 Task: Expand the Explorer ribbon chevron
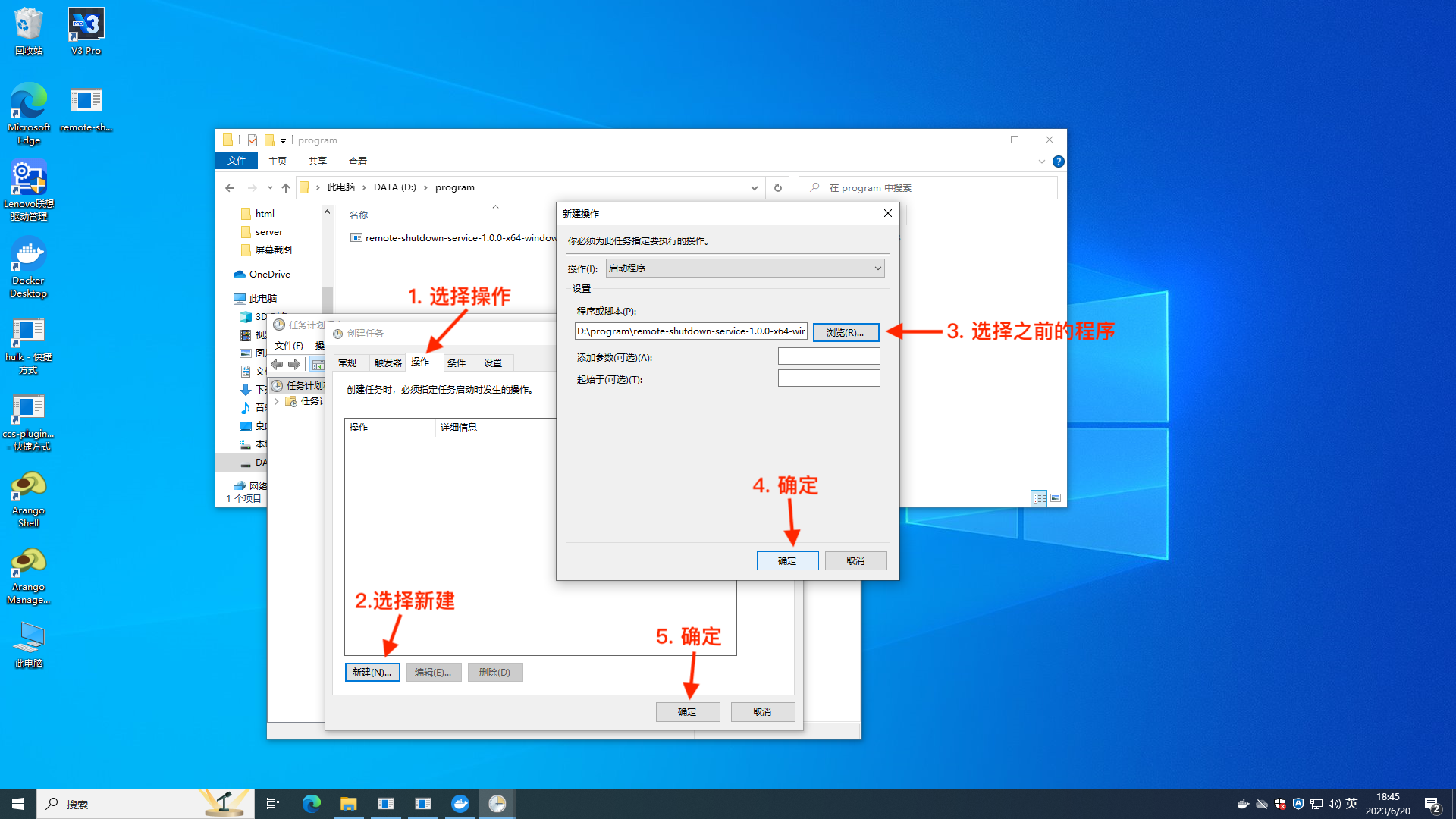1042,162
